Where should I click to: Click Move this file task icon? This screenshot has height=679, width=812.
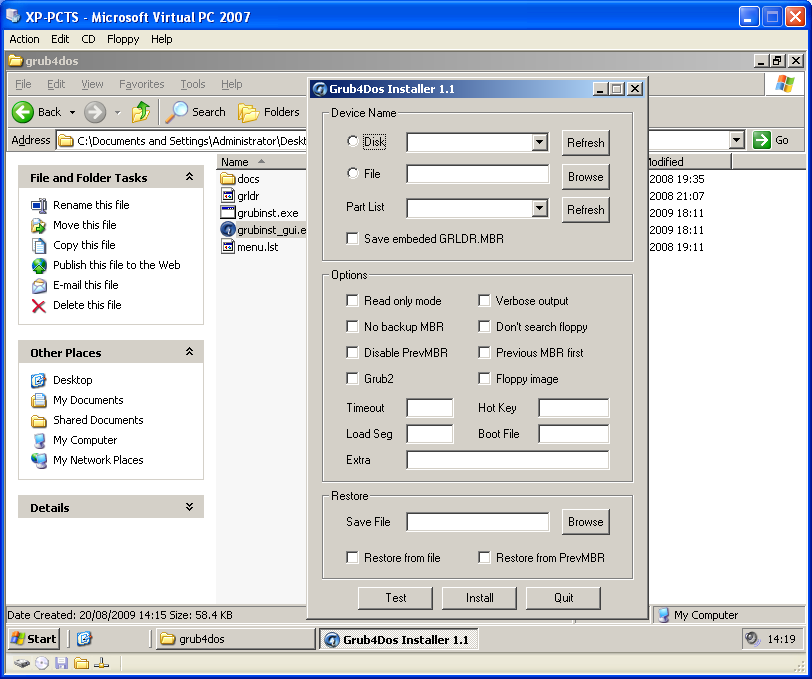(39, 225)
